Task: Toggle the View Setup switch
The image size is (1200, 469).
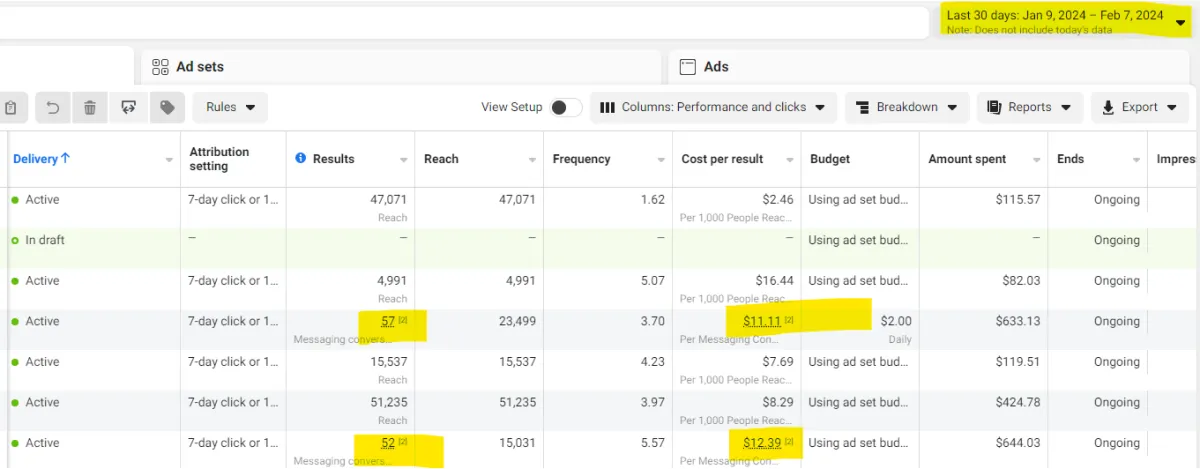Action: coord(565,107)
